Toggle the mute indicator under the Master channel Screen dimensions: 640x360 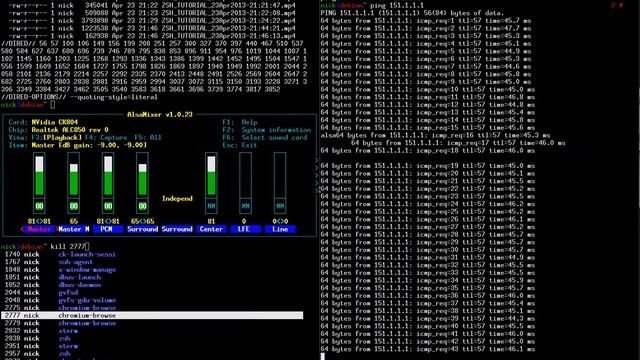click(x=39, y=206)
